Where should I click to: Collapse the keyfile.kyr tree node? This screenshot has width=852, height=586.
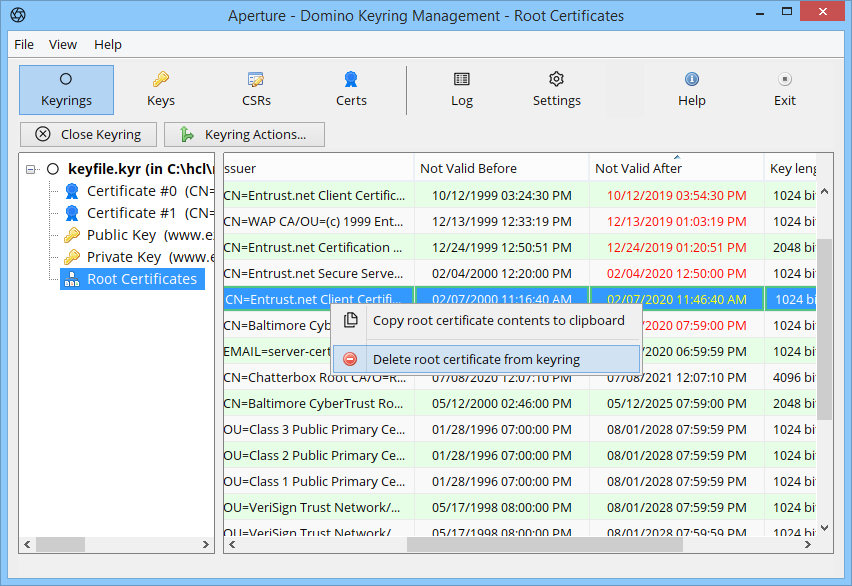pos(31,170)
